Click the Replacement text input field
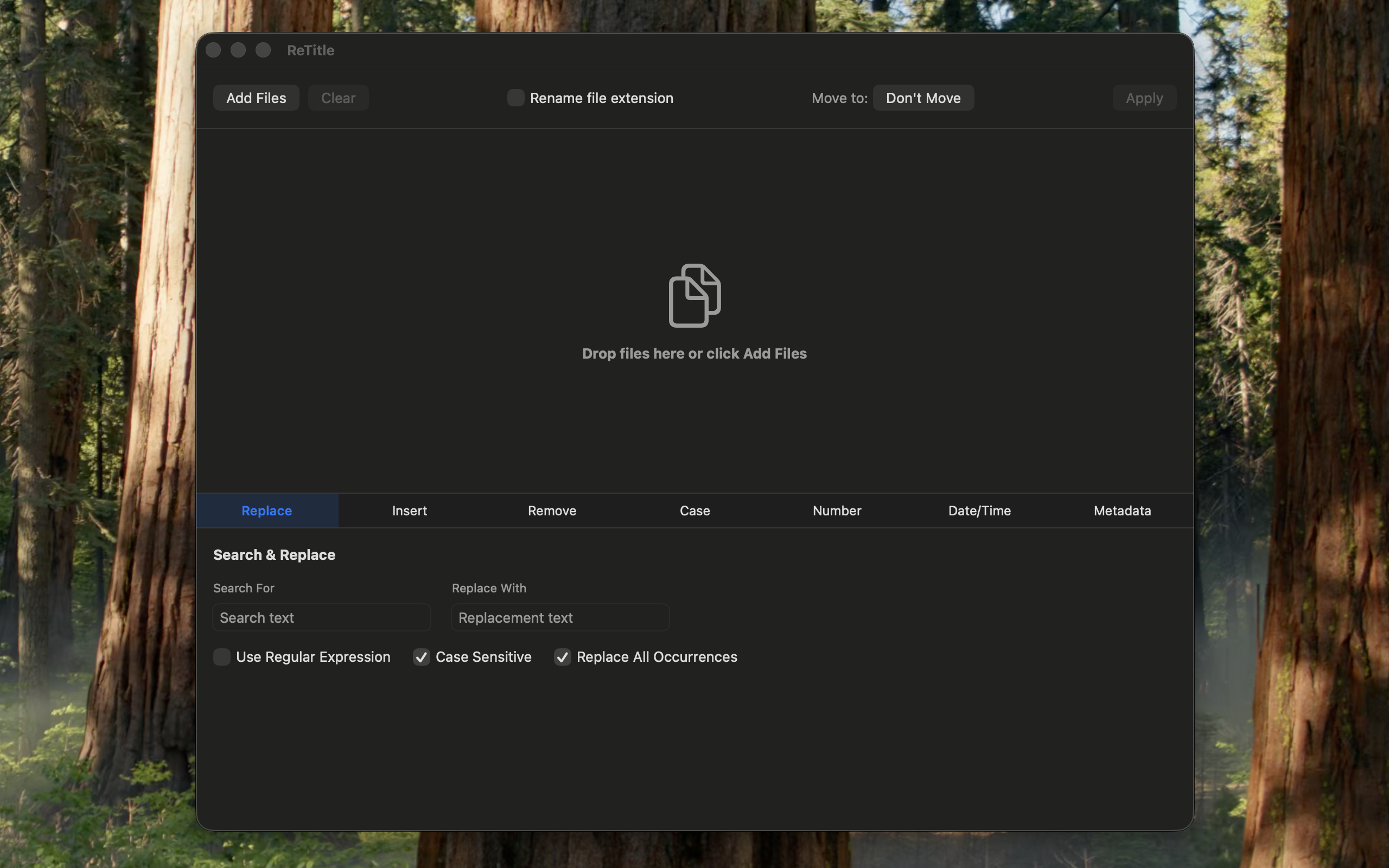 [558, 617]
